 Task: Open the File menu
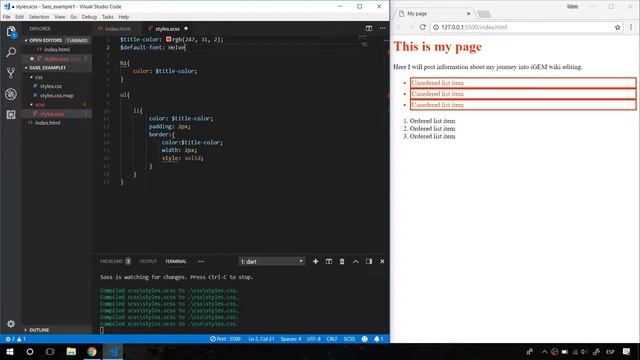(7, 17)
